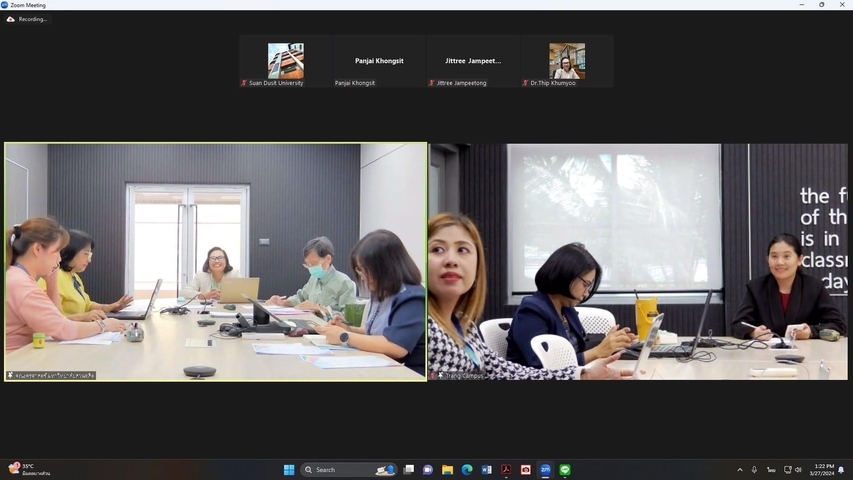Screen dimensions: 853x480
Task: Open Zoom app from the taskbar
Action: [545, 470]
